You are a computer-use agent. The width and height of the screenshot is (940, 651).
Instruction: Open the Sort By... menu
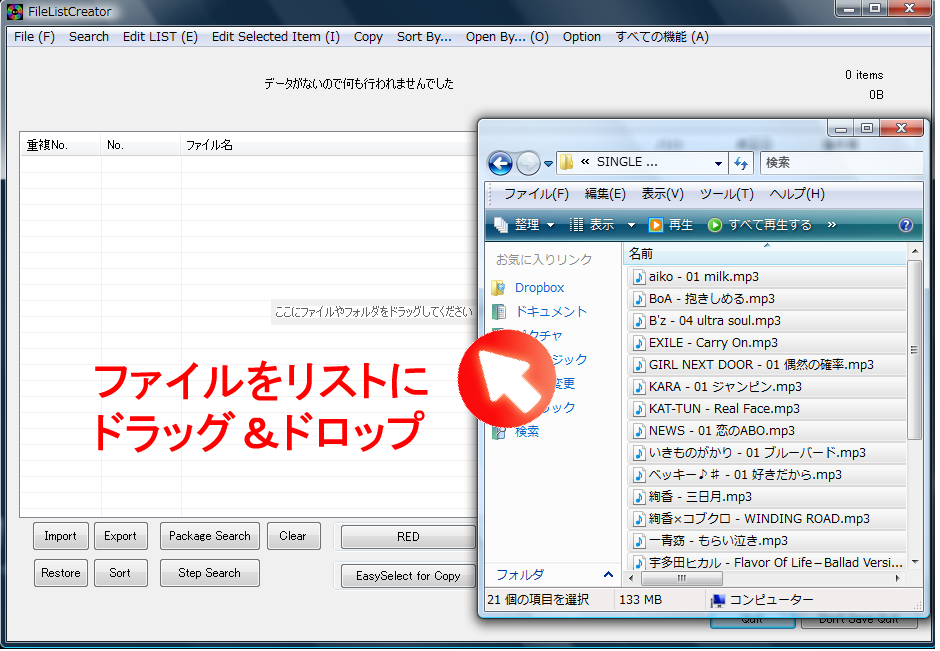point(424,37)
